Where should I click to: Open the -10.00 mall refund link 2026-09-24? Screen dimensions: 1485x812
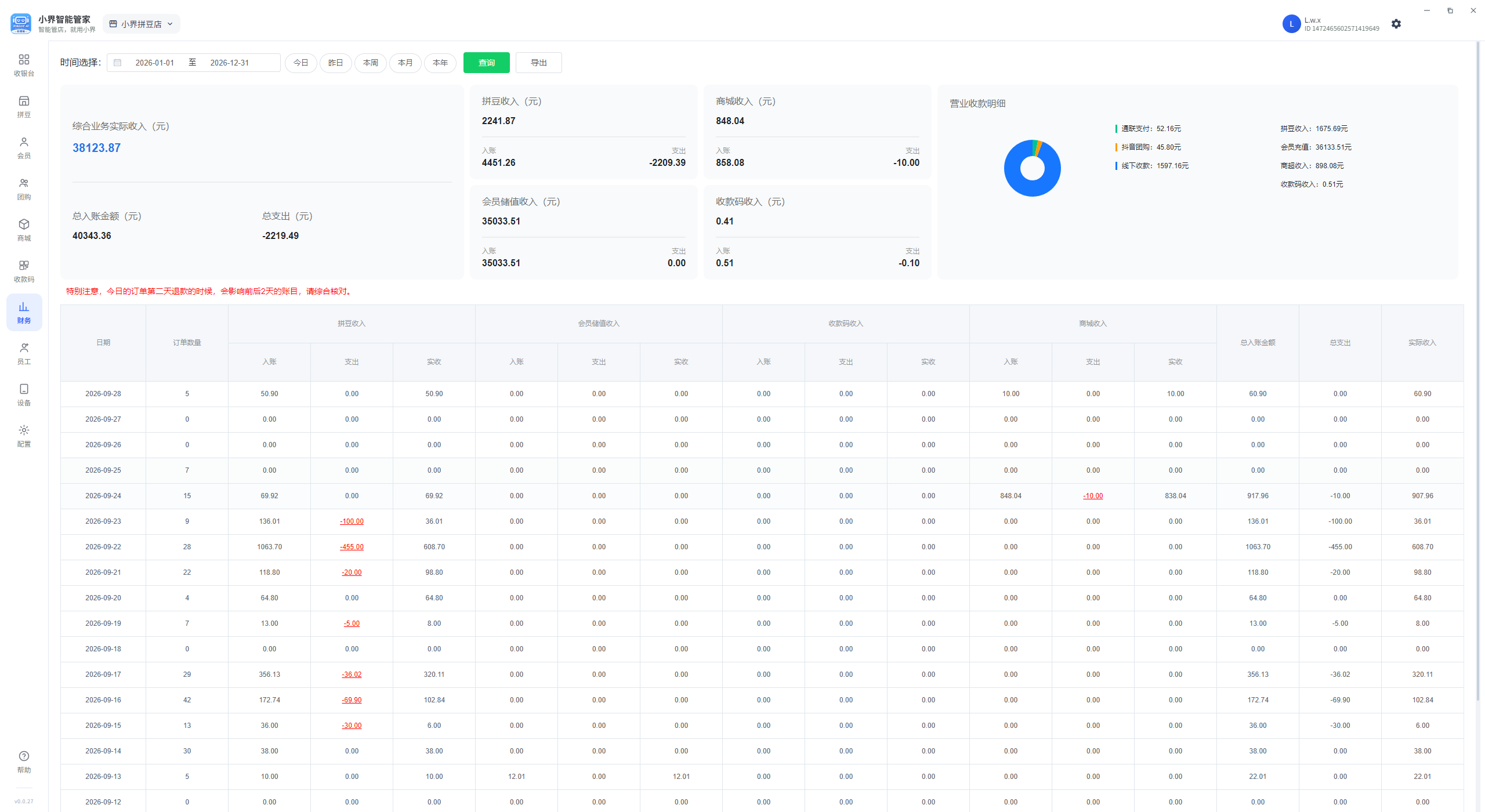point(1093,496)
